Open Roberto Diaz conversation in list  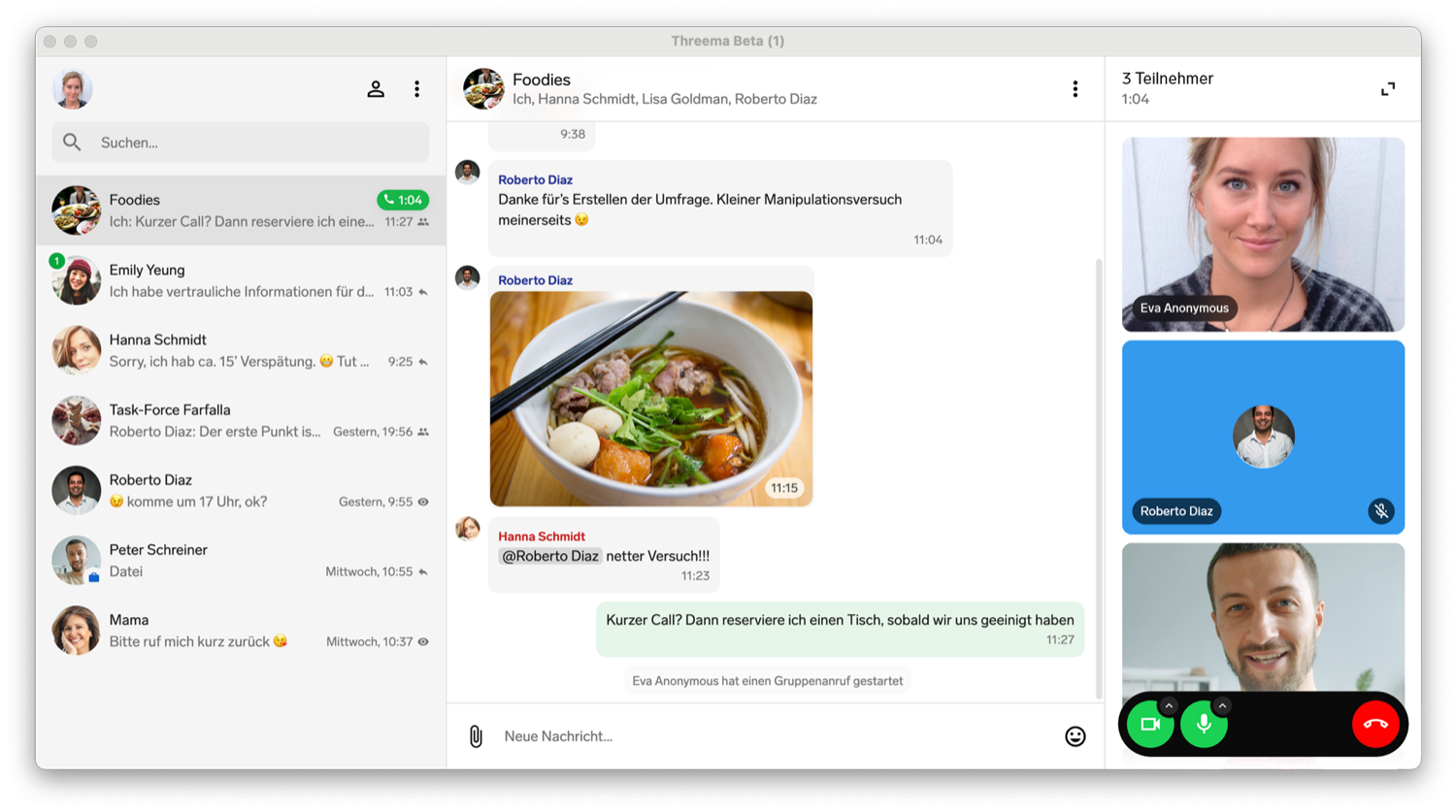[241, 490]
